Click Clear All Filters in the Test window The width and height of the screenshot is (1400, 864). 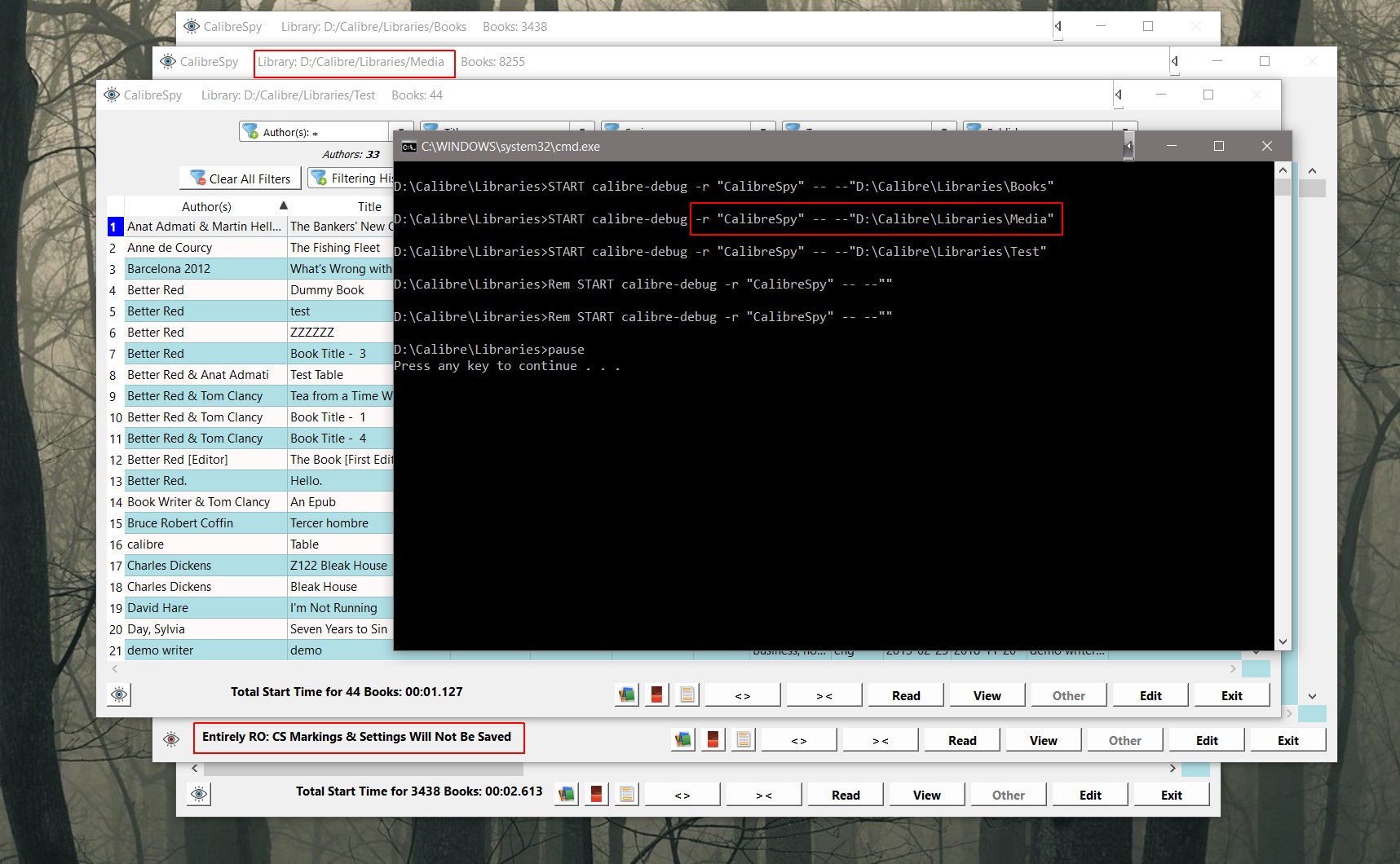coord(241,179)
